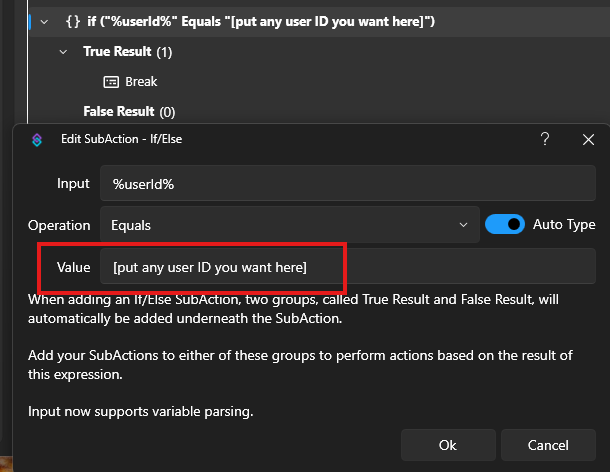Collapse the if userId Equals statement
The image size is (610, 472).
[x=43, y=21]
